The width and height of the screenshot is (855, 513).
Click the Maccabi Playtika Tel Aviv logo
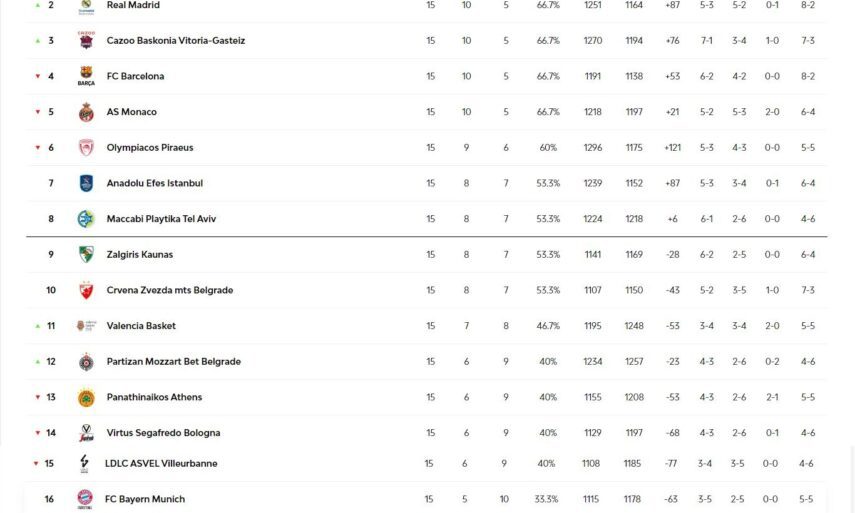(x=86, y=219)
